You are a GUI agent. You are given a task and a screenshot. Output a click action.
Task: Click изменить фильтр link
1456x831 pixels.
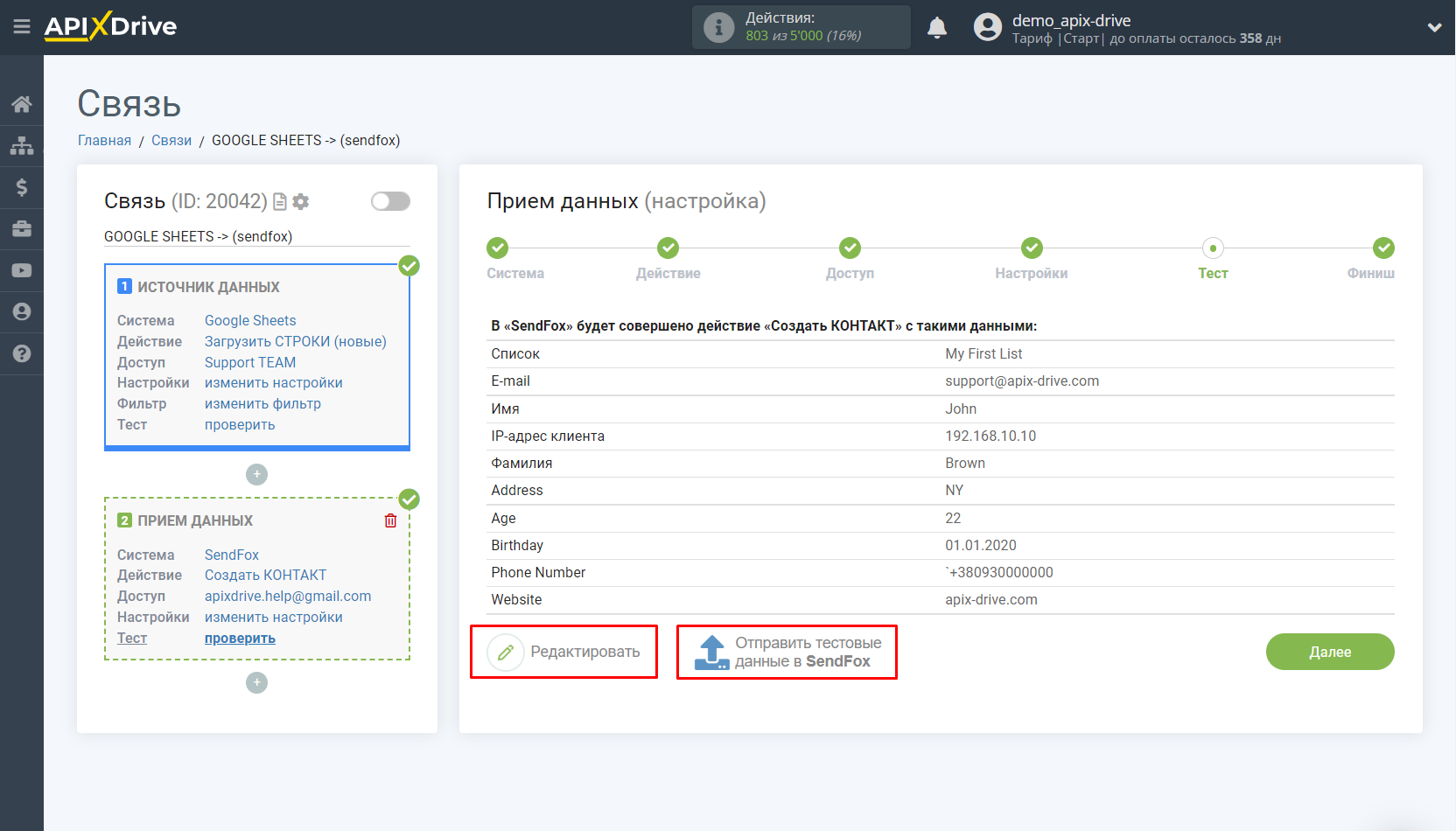[x=262, y=403]
